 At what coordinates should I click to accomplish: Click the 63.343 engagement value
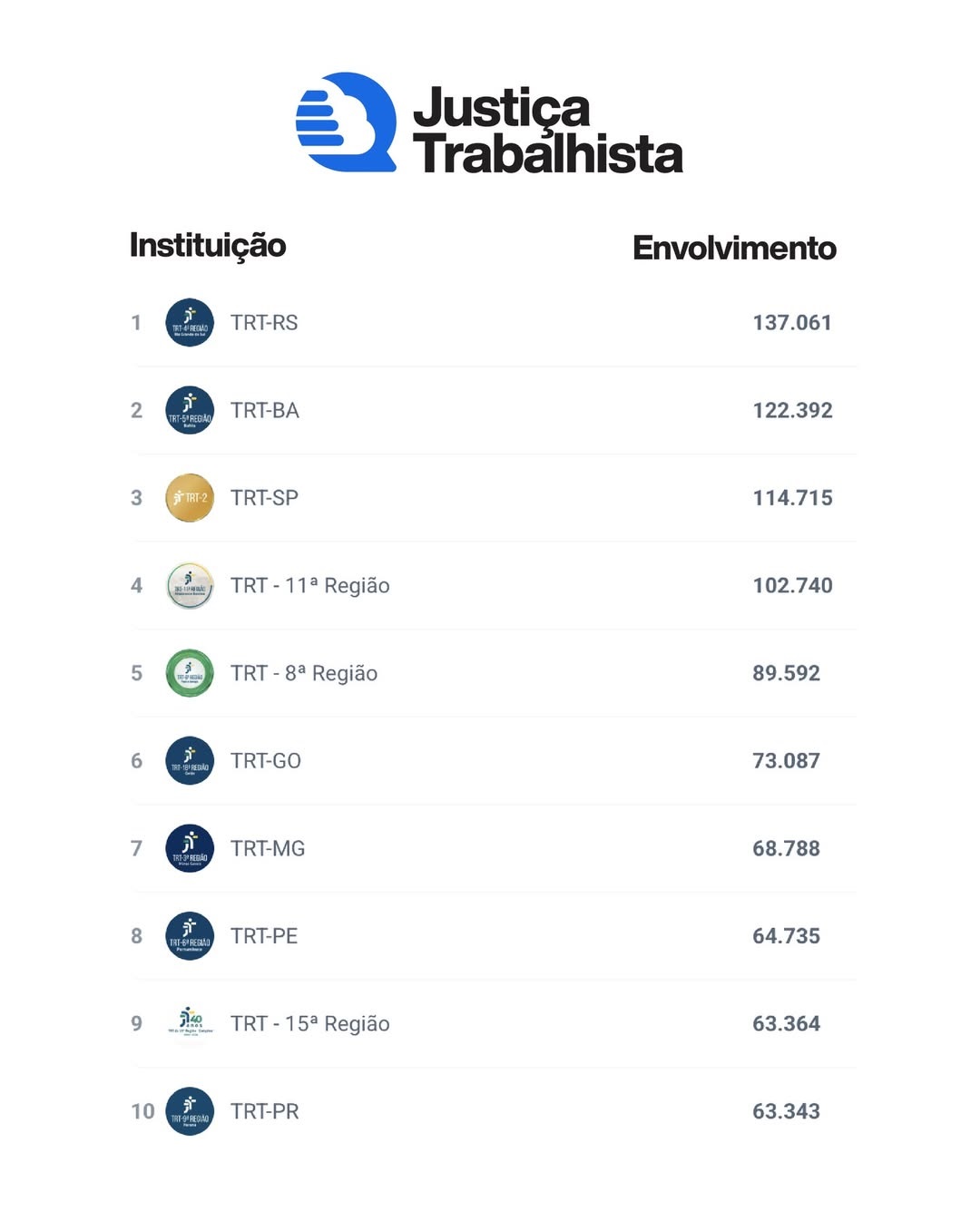pyautogui.click(x=786, y=1111)
